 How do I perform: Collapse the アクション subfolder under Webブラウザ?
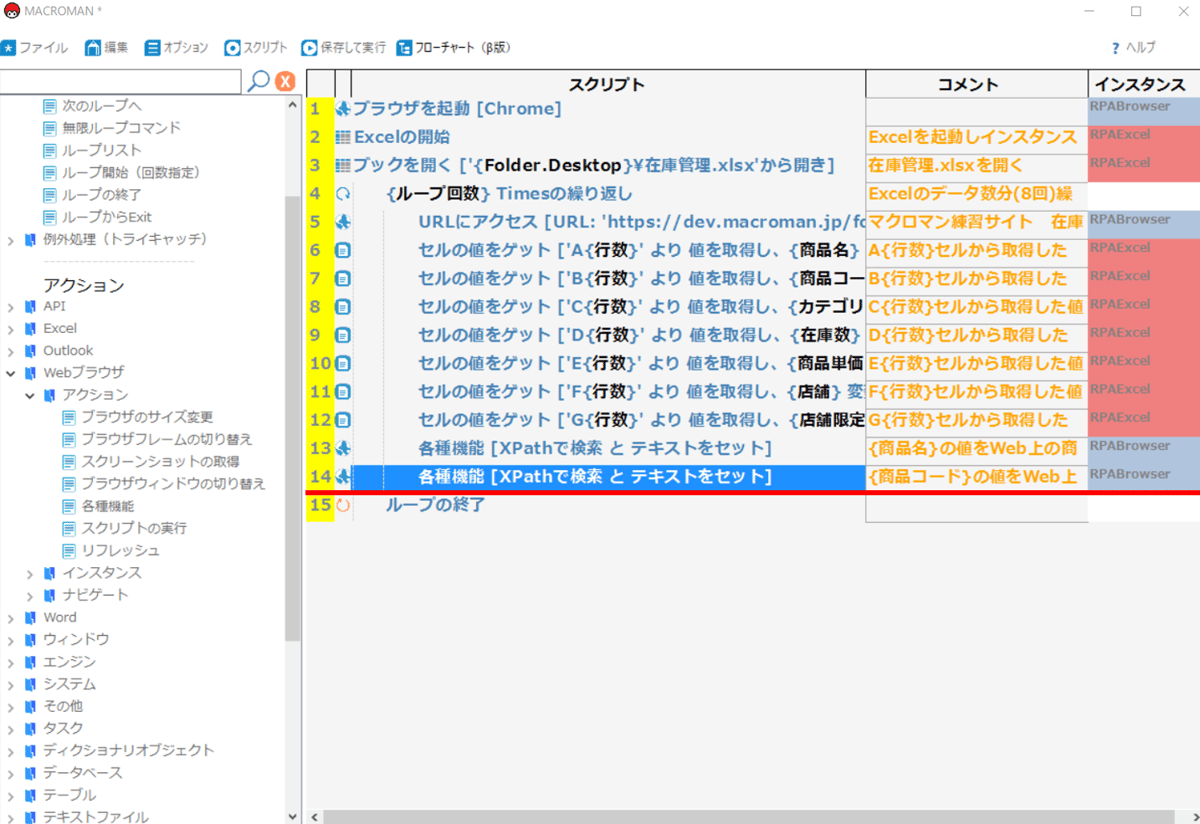(x=30, y=395)
